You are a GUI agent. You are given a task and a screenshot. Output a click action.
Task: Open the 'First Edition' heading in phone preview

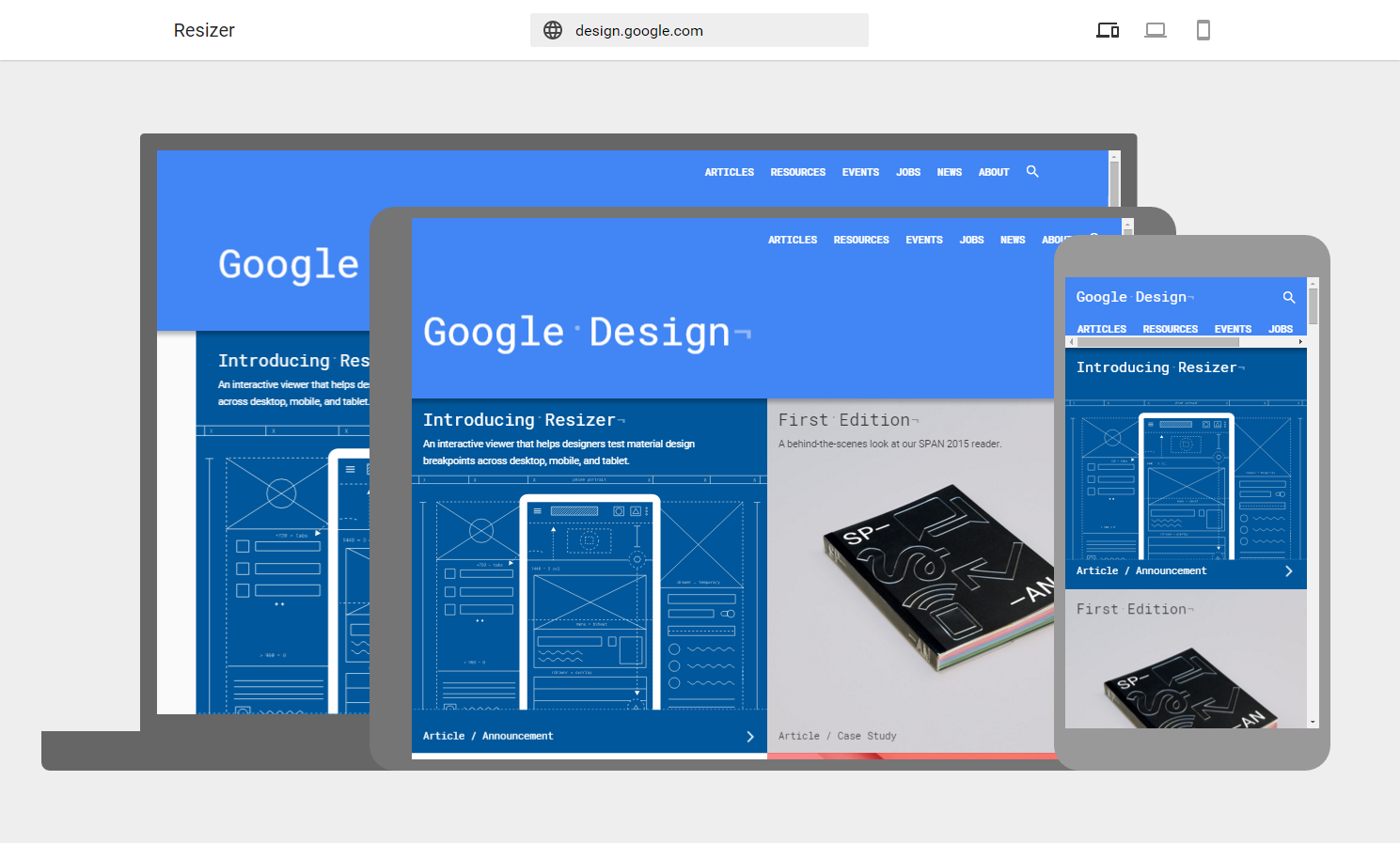pyautogui.click(x=1135, y=609)
